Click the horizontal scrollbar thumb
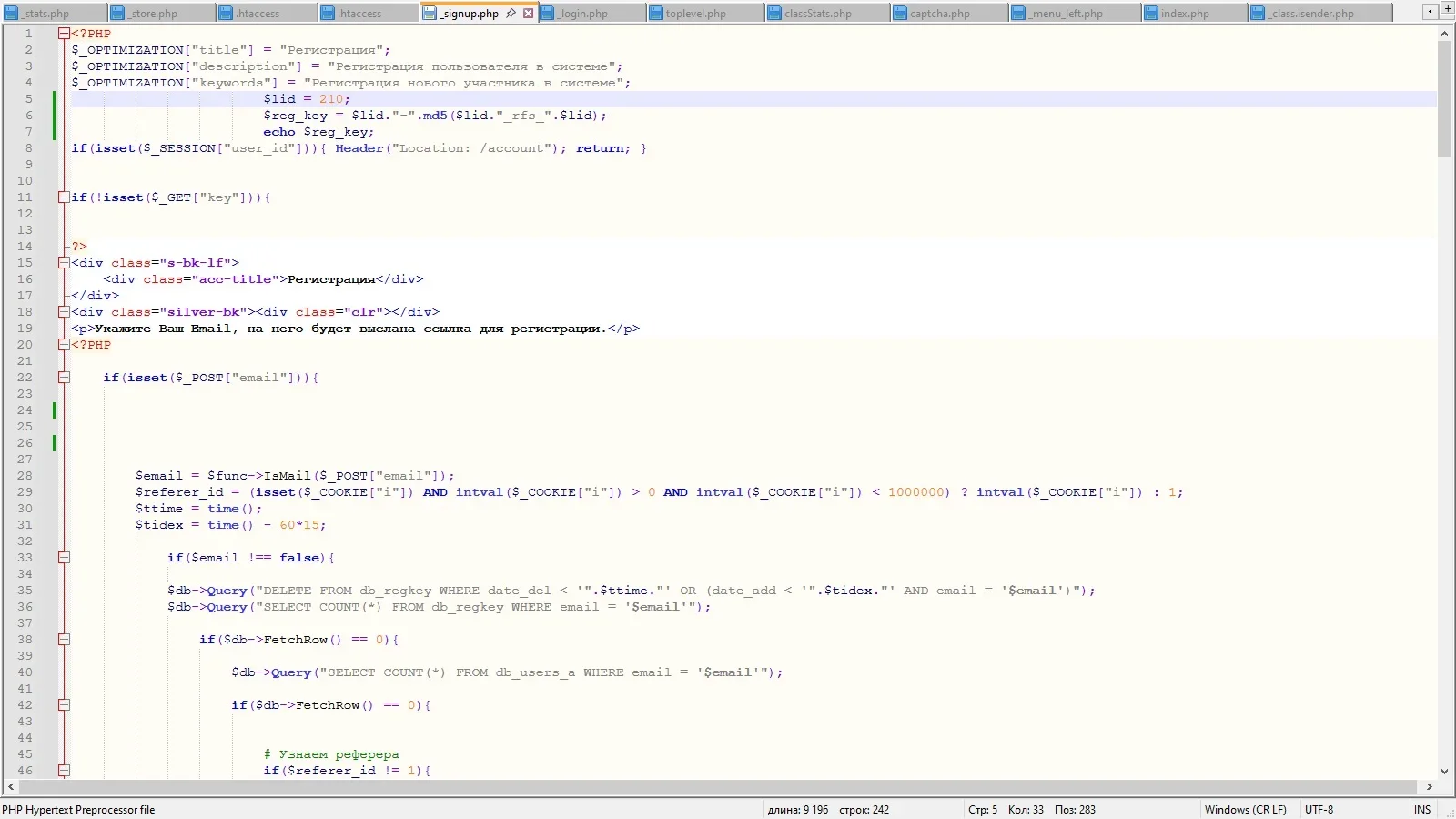This screenshot has width=1456, height=819. (x=717, y=786)
